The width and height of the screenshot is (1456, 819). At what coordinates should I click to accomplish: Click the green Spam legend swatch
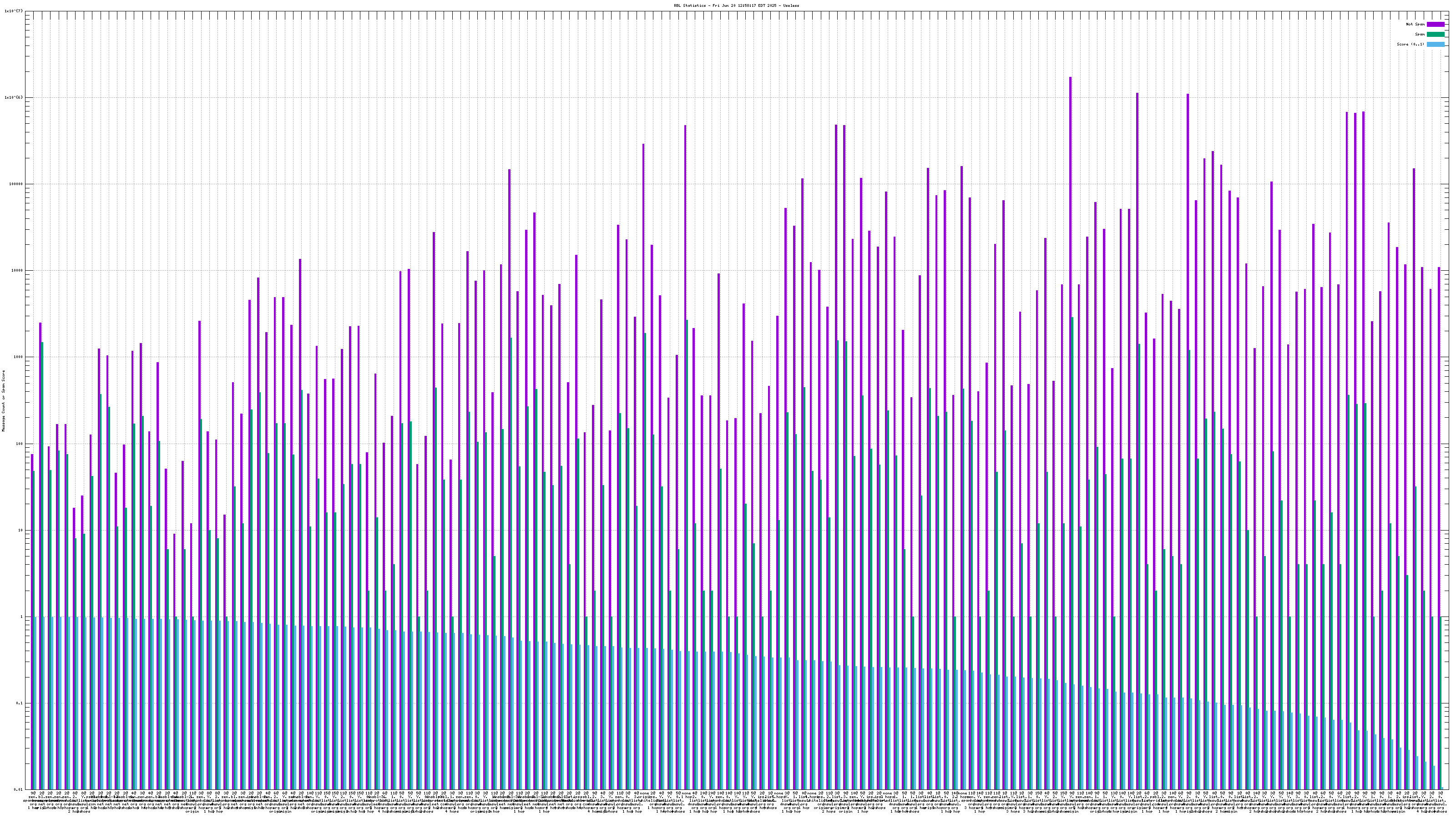tap(1435, 35)
